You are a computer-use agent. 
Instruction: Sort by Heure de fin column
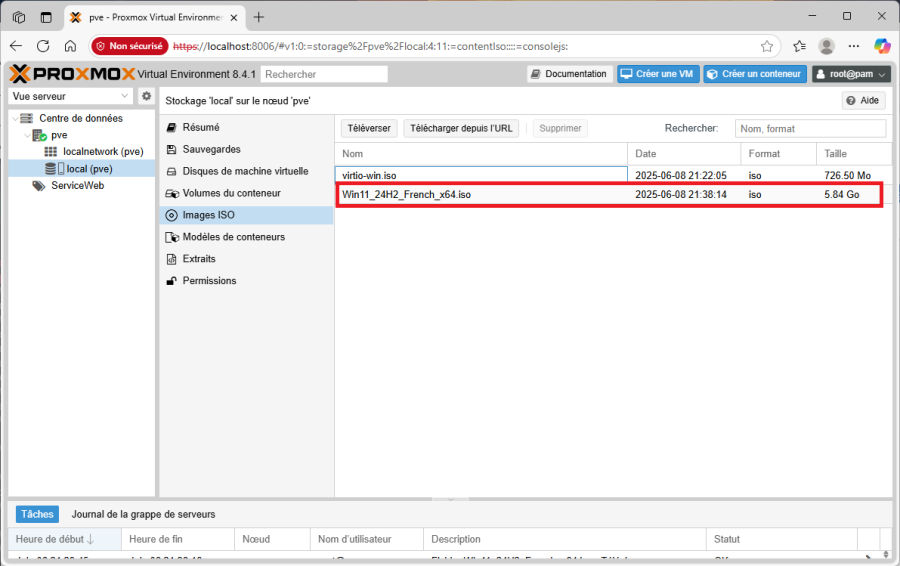click(x=178, y=539)
